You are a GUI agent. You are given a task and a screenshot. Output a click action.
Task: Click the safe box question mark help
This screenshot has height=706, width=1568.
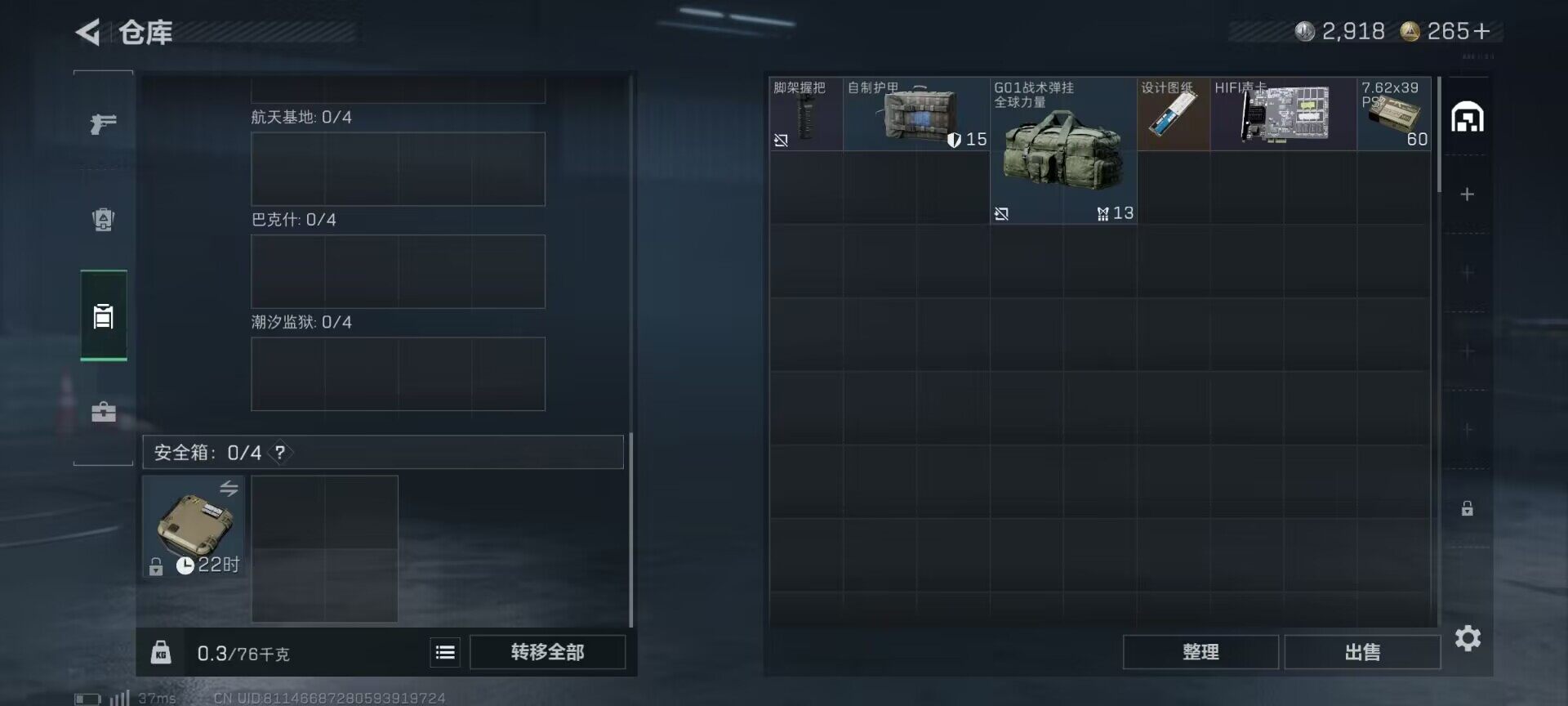pyautogui.click(x=280, y=453)
